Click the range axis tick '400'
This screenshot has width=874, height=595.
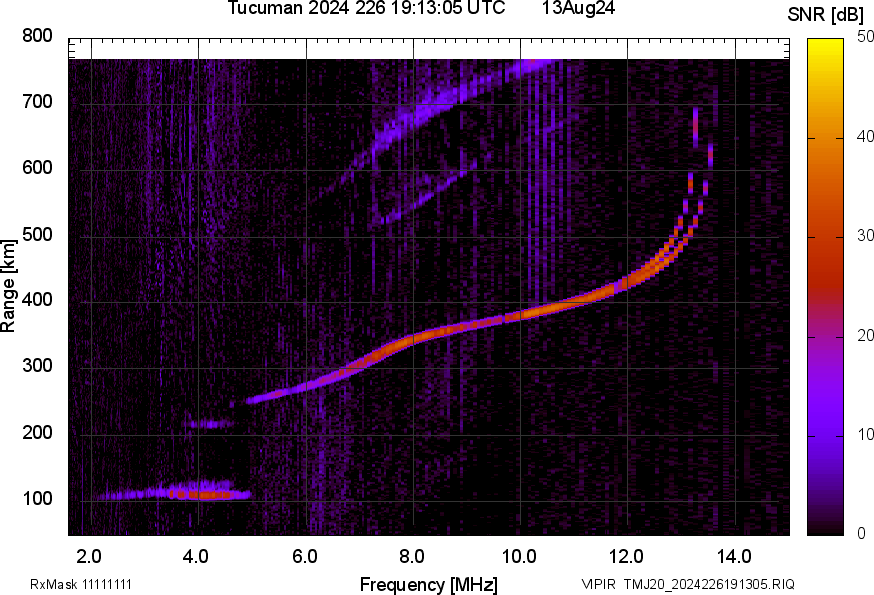point(37,300)
